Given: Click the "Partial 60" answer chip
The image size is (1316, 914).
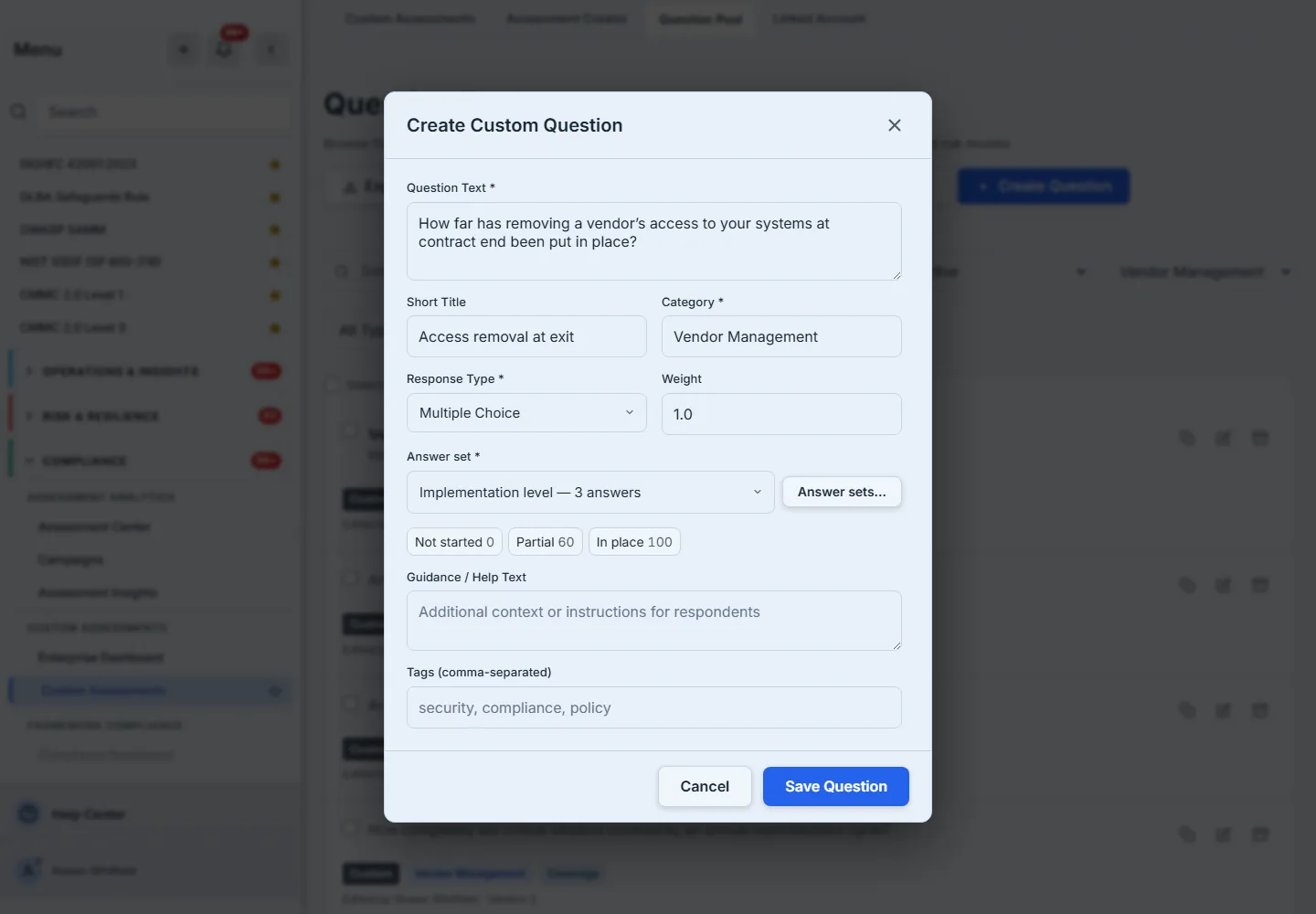Looking at the screenshot, I should pos(545,542).
